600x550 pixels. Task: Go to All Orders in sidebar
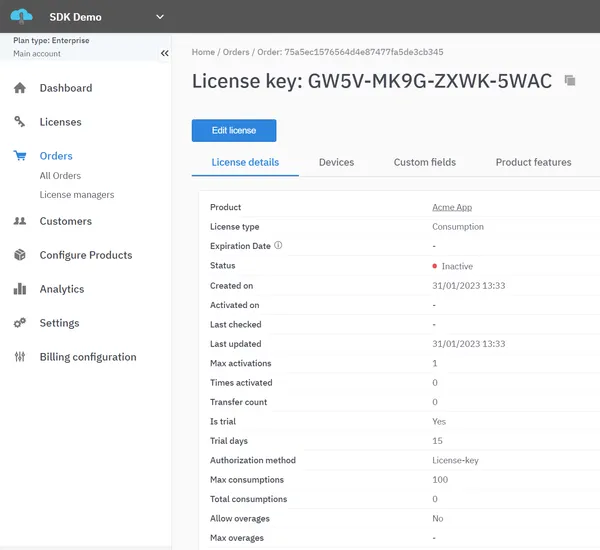[60, 176]
